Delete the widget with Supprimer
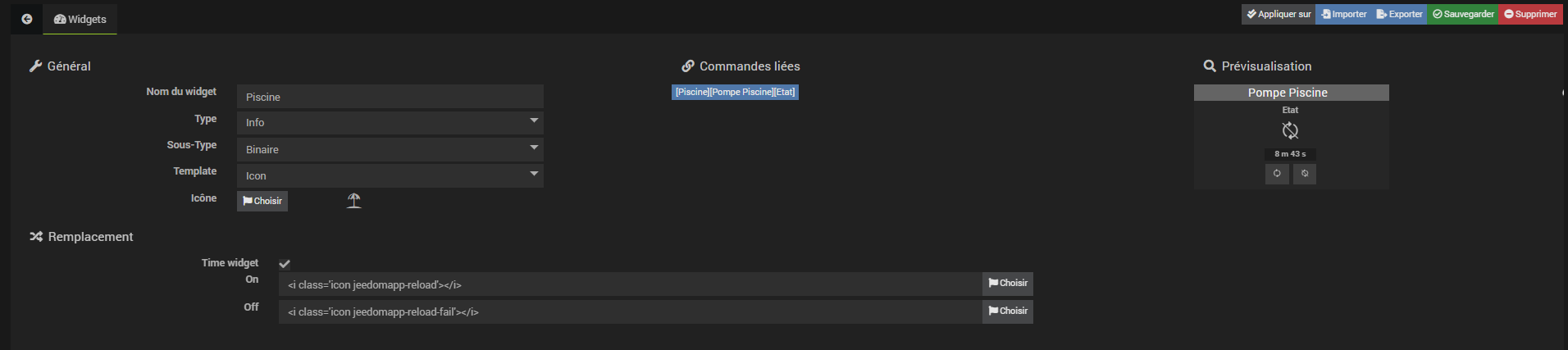Screen dimensions: 1568x350 (1530, 14)
